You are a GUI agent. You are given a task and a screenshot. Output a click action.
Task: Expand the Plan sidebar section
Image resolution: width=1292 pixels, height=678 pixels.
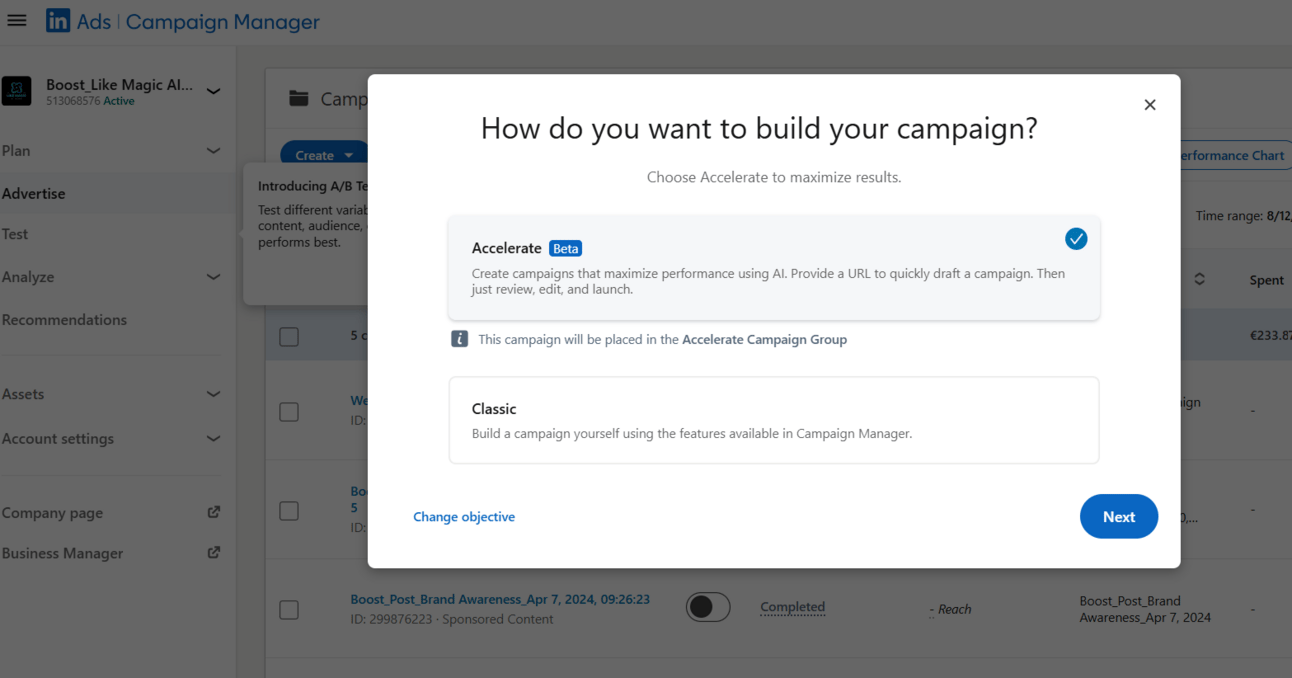click(x=213, y=151)
